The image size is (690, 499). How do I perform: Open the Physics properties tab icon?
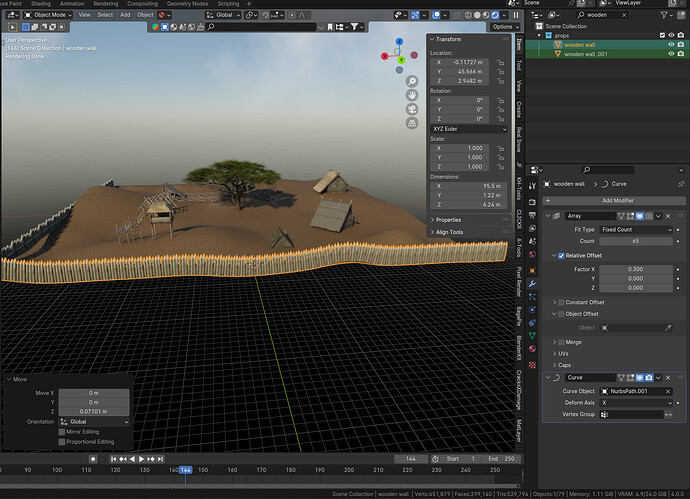pyautogui.click(x=532, y=310)
